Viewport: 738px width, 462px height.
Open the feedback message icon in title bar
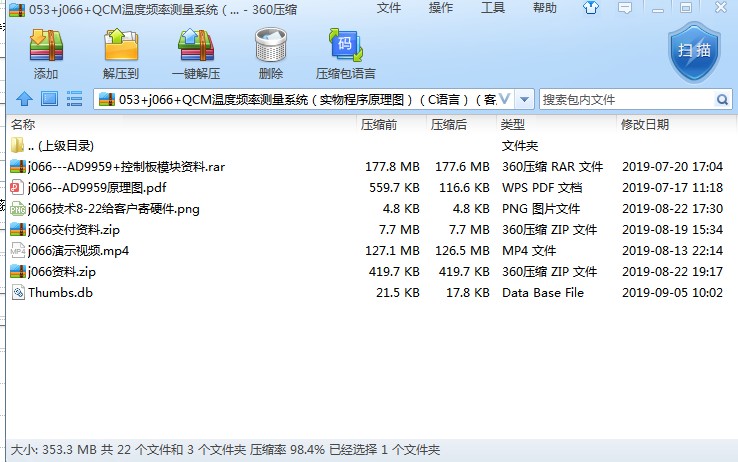tap(625, 8)
